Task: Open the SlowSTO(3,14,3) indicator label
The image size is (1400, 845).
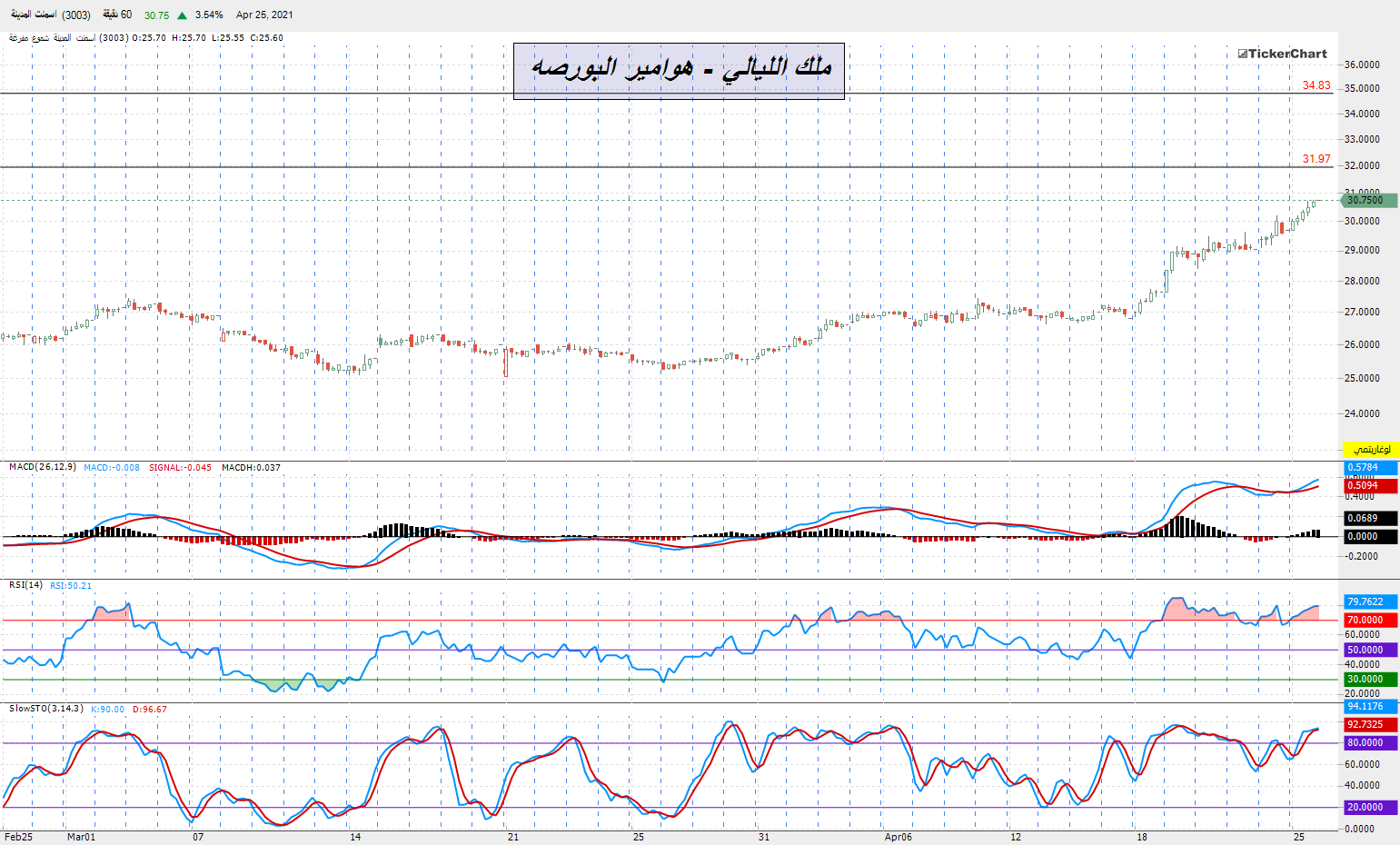Action: click(x=46, y=709)
